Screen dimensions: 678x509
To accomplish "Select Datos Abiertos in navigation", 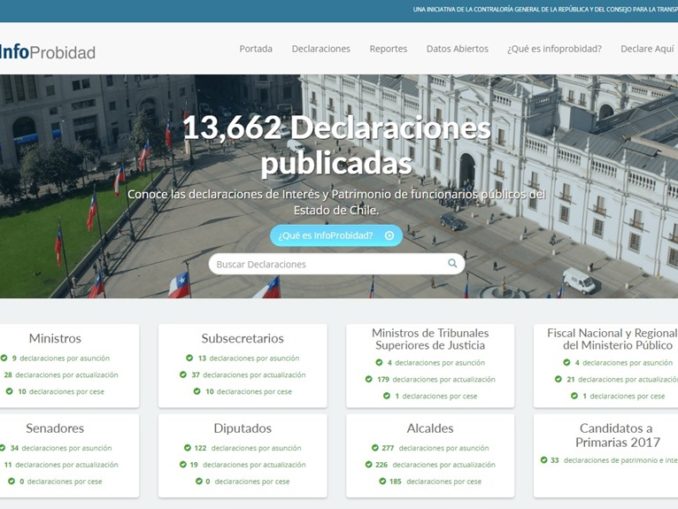I will coord(457,49).
